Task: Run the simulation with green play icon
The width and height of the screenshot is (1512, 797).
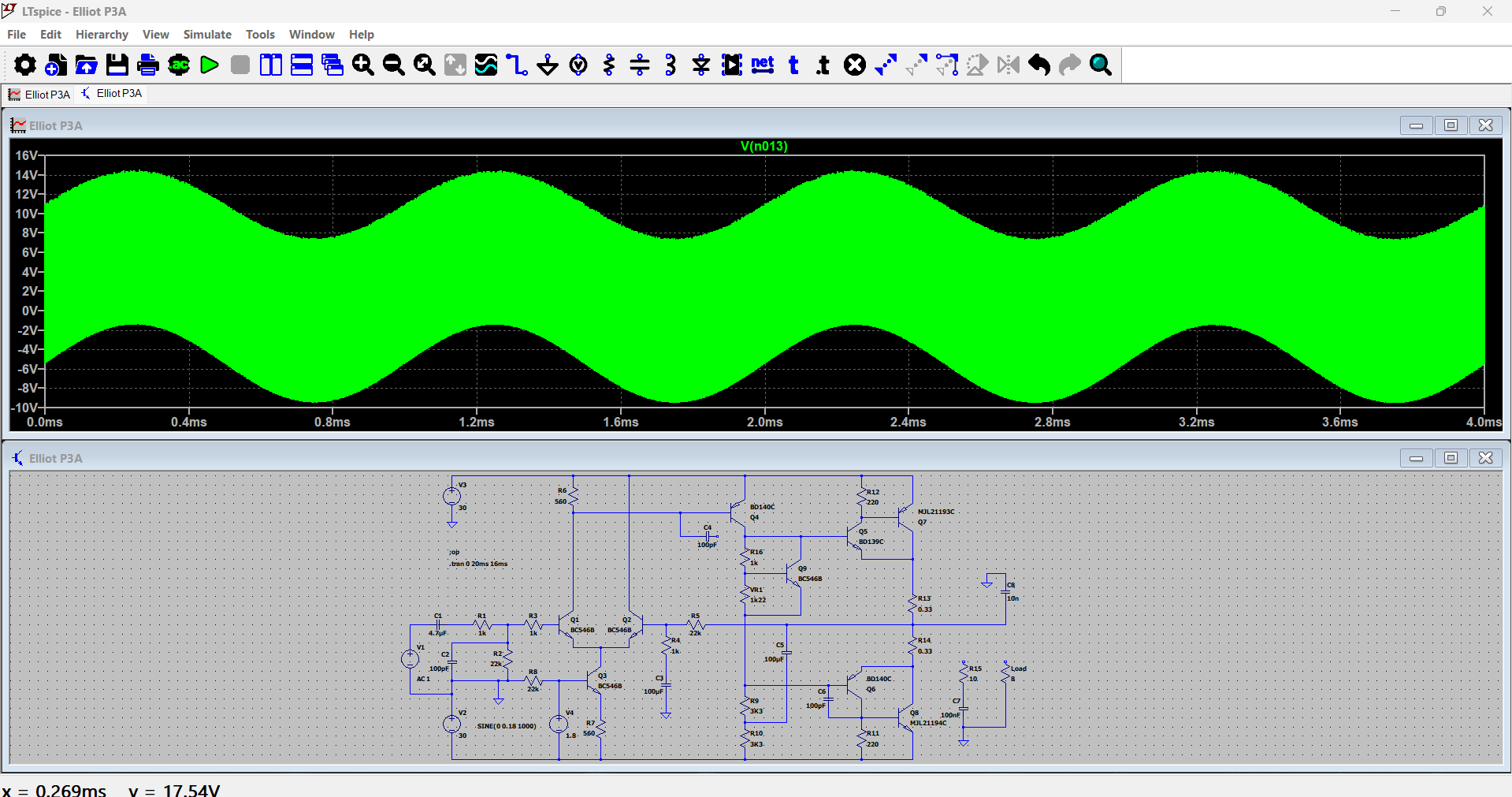Action: pos(210,65)
